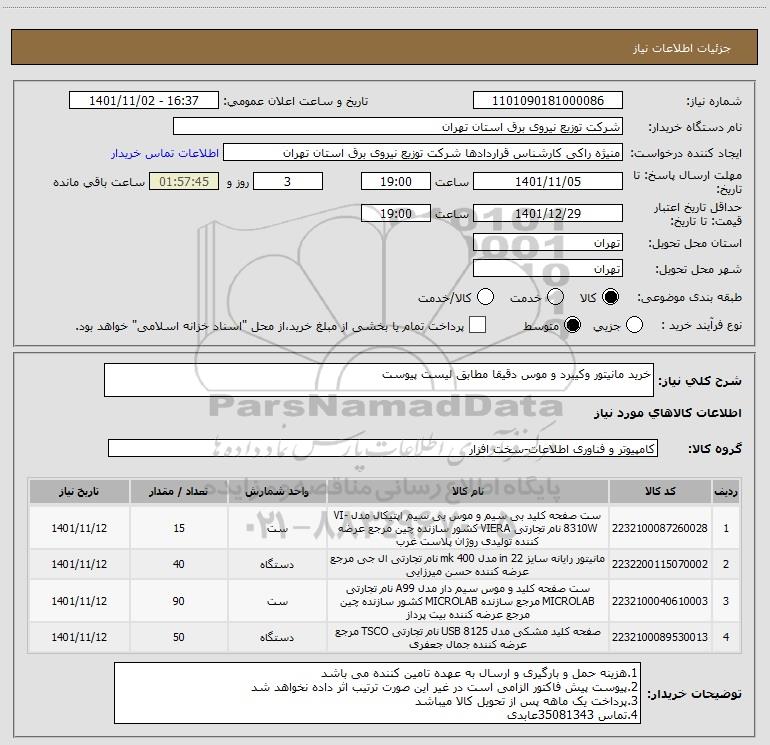This screenshot has width=770, height=745.
Task: Click the goods group field کامپیوتر و فناوری اطلاعات
Action: pos(383,448)
